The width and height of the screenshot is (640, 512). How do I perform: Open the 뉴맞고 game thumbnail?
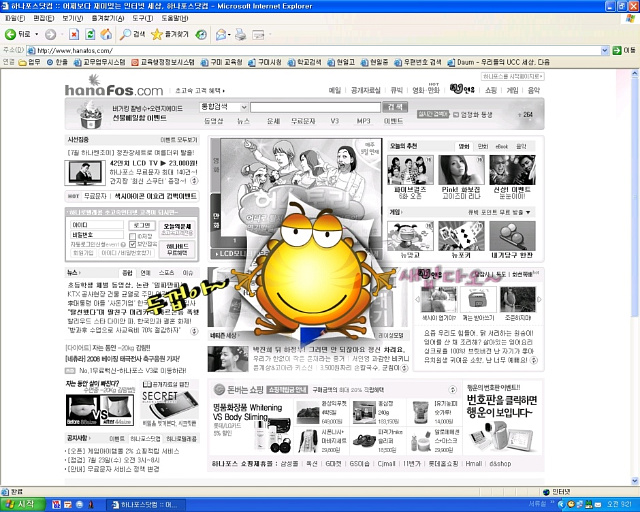410,236
